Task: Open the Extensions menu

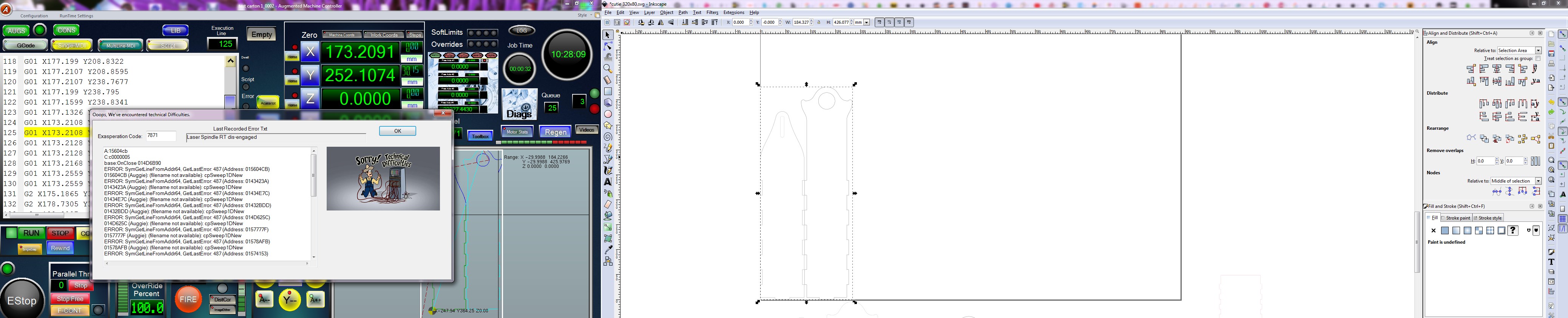Action: (x=733, y=13)
